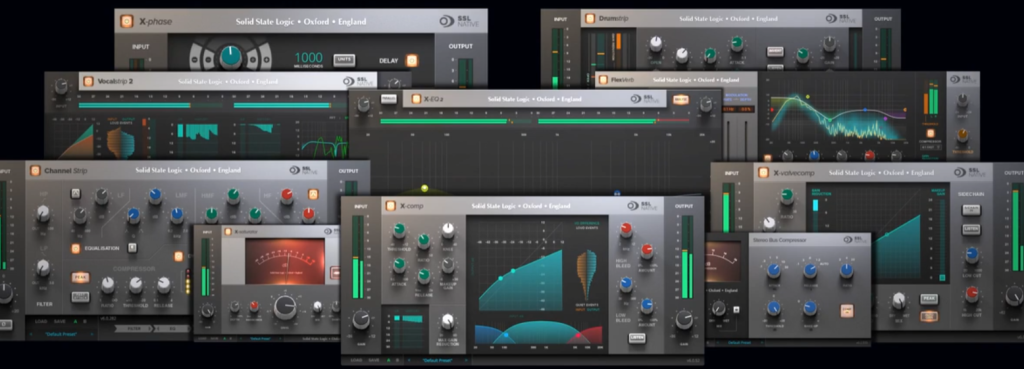
Task: Select B preset slot in X-comp
Action: coord(398,360)
